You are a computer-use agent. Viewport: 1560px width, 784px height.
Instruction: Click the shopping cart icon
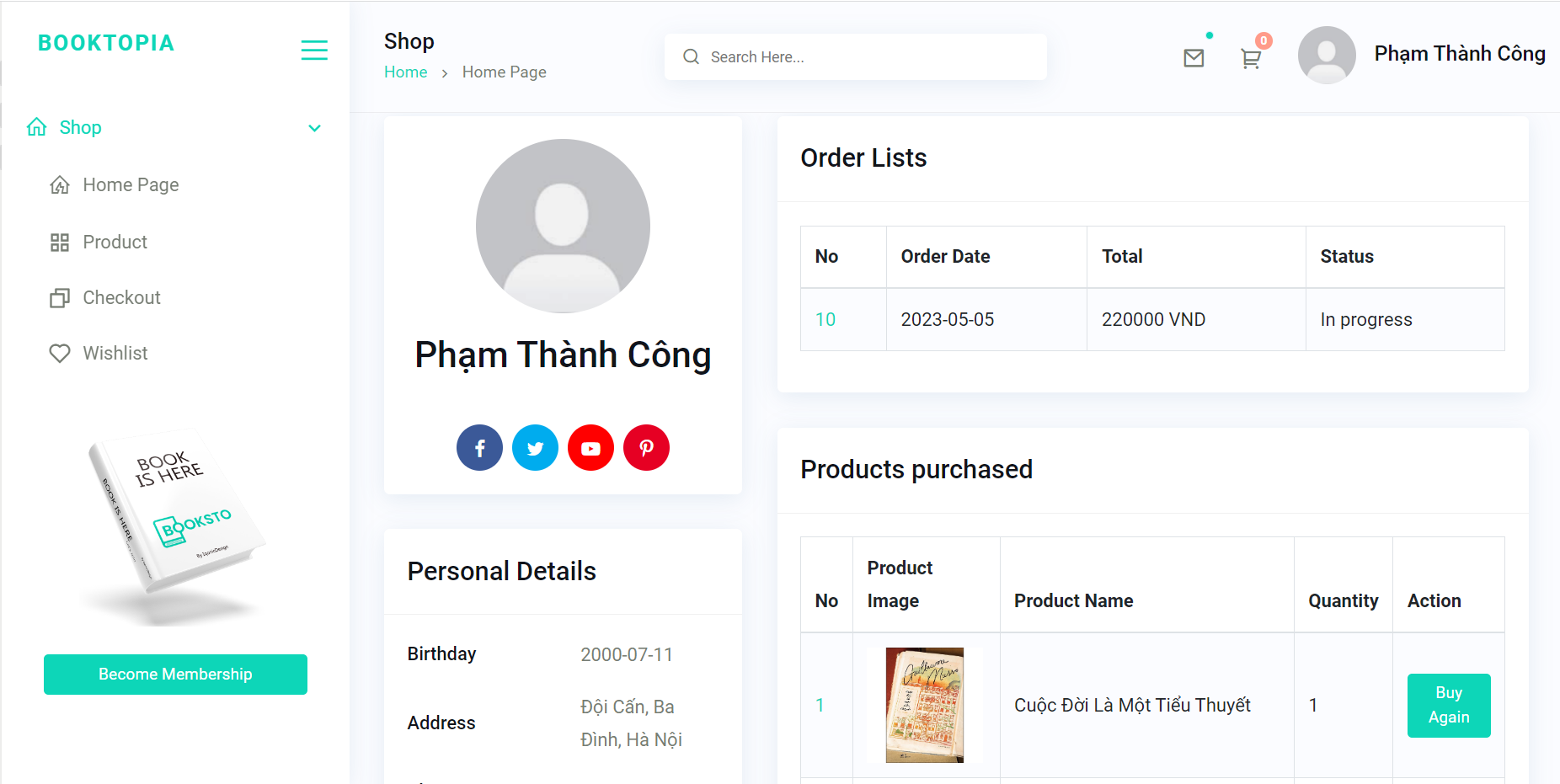pos(1252,58)
